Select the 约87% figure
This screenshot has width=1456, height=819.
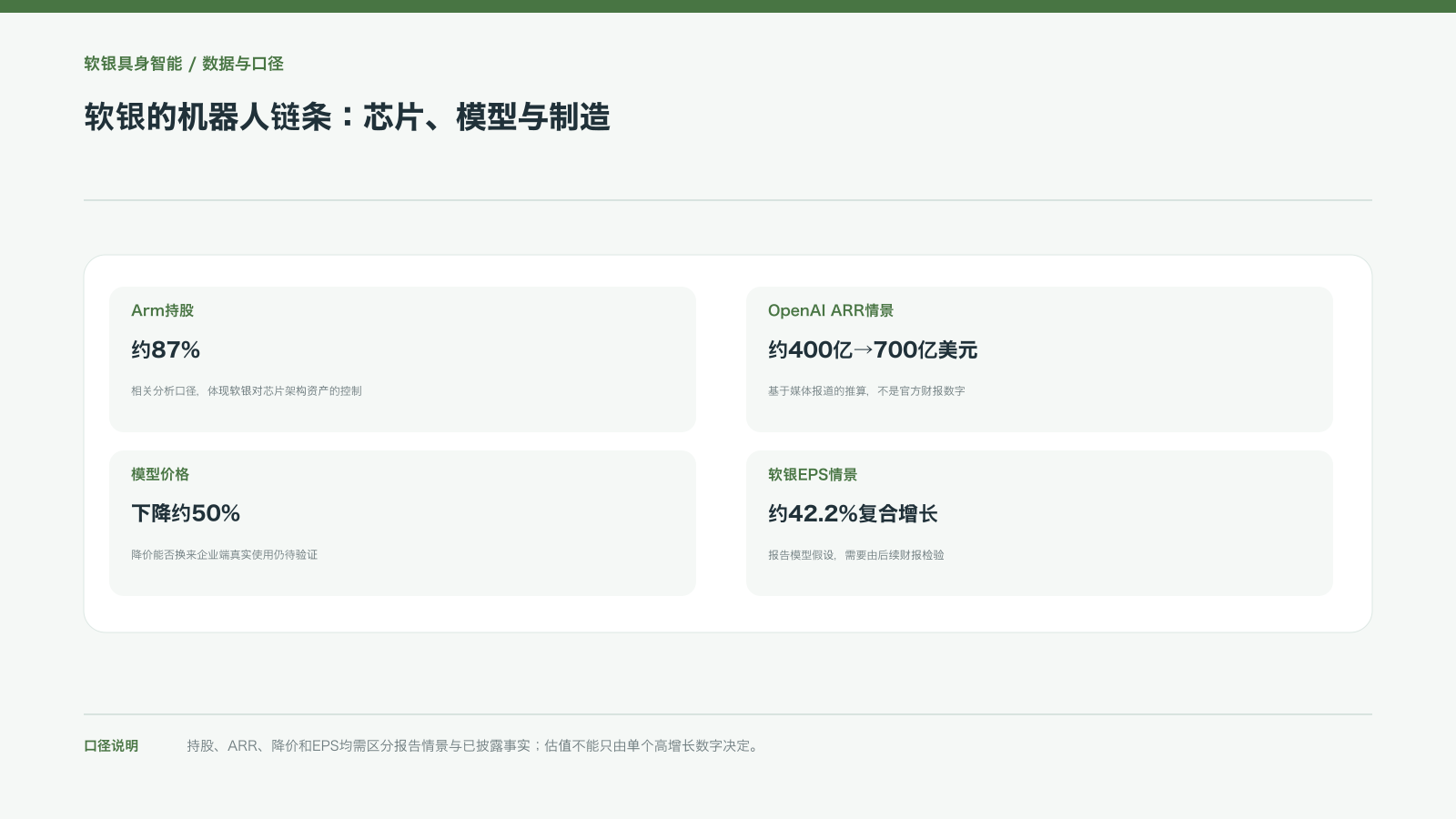(x=166, y=349)
